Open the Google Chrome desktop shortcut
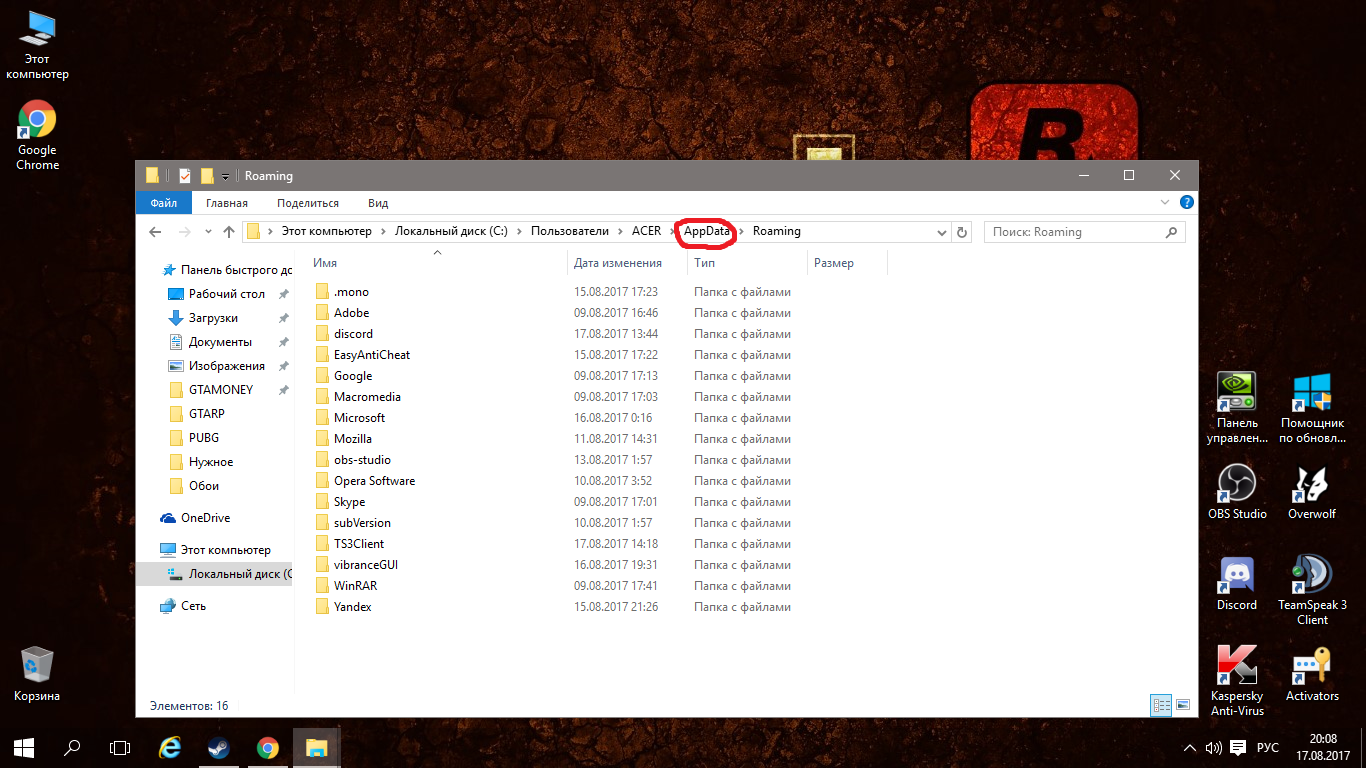Screen dimensions: 1366x768 coord(37,136)
